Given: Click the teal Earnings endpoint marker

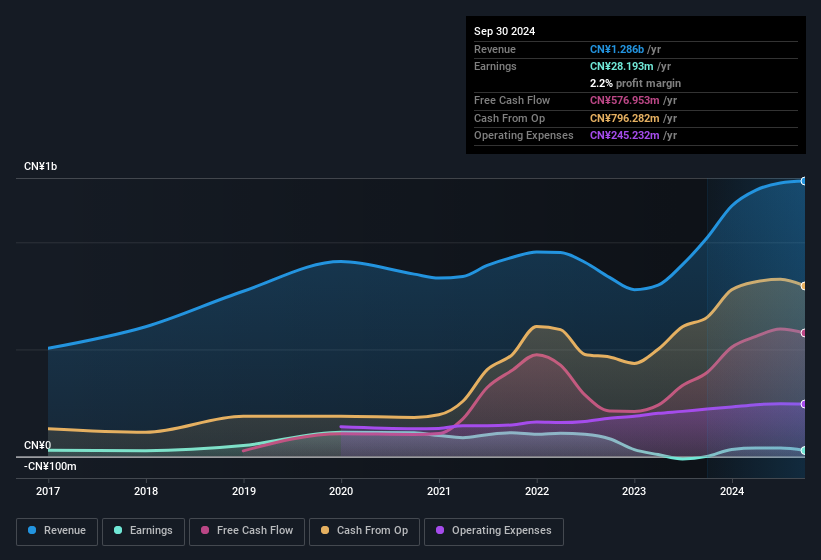Looking at the screenshot, I should (x=804, y=450).
